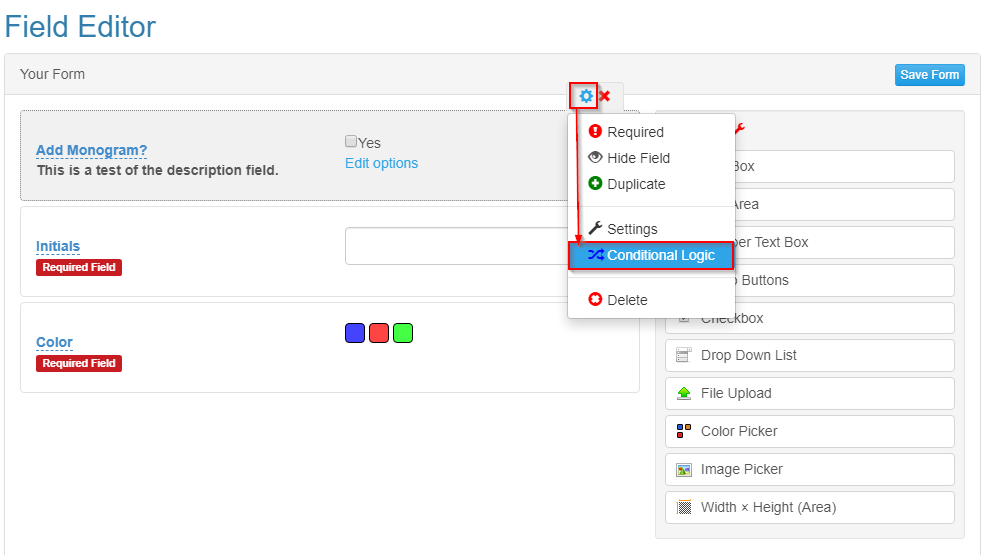985x555 pixels.
Task: Pick the blue color swatch
Action: point(355,333)
